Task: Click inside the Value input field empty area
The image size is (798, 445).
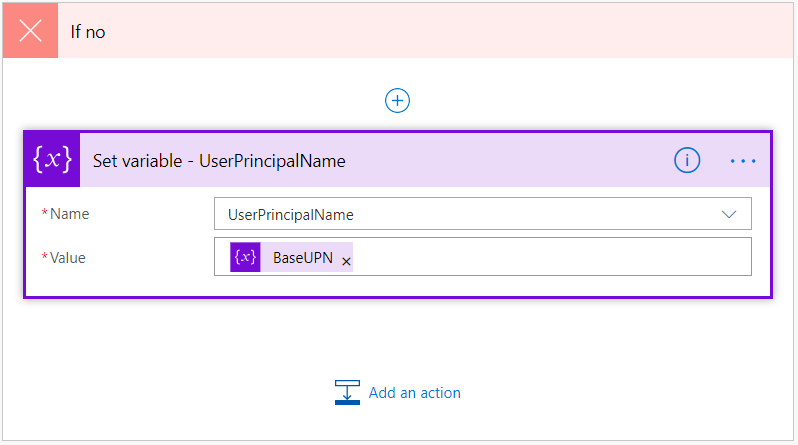Action: [550, 257]
